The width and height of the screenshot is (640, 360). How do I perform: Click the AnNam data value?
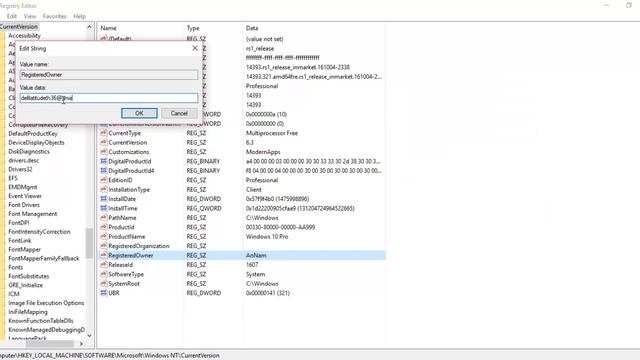pyautogui.click(x=256, y=255)
